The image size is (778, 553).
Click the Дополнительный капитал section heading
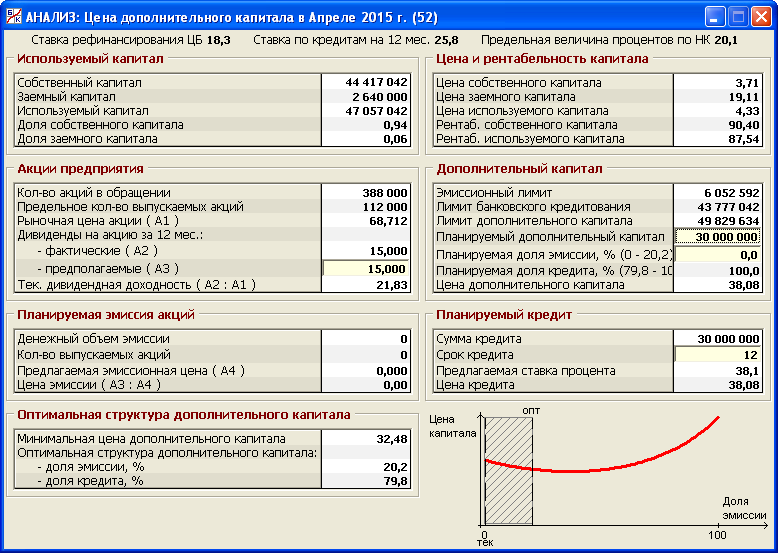(519, 169)
